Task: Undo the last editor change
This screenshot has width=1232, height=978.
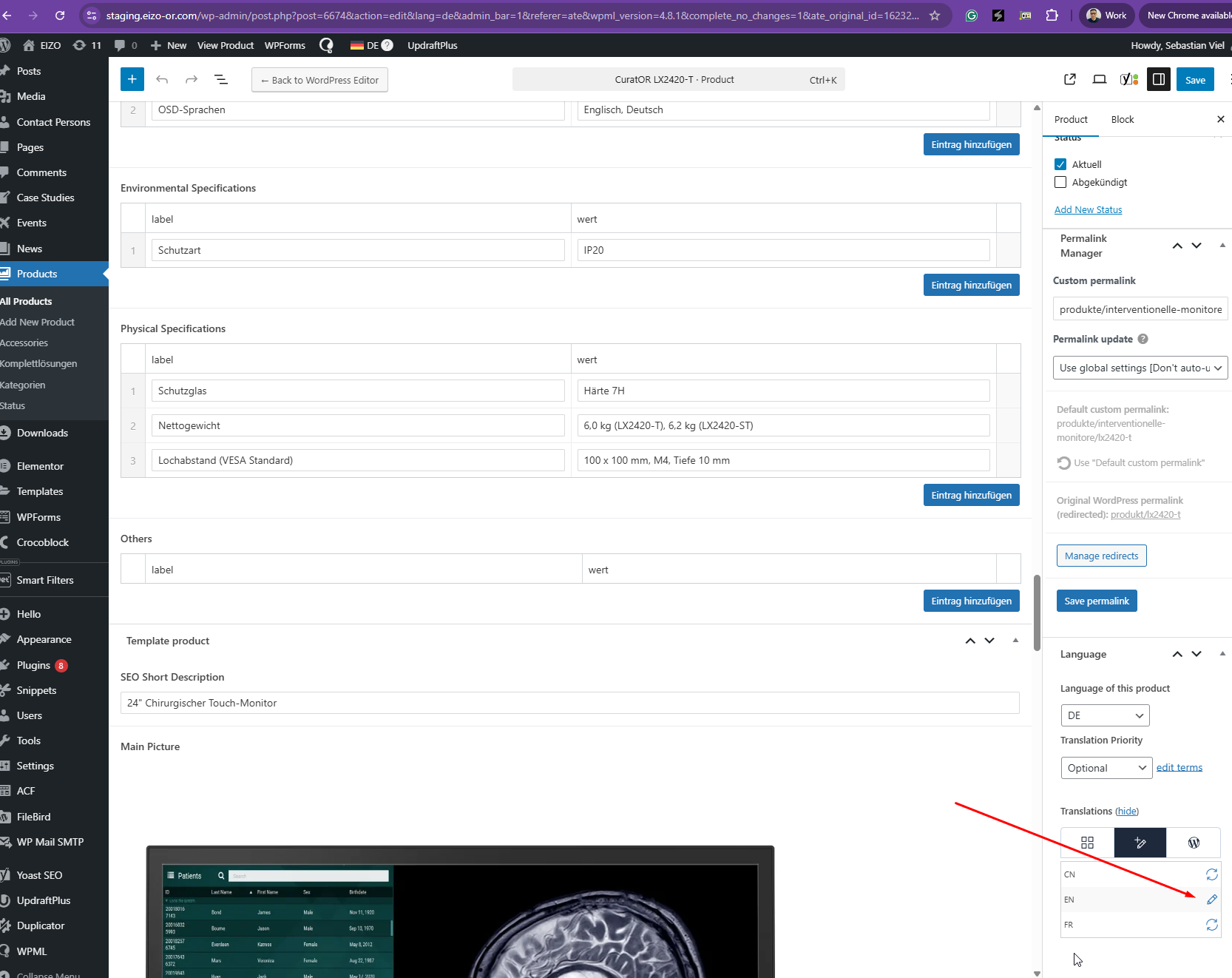Action: 162,79
